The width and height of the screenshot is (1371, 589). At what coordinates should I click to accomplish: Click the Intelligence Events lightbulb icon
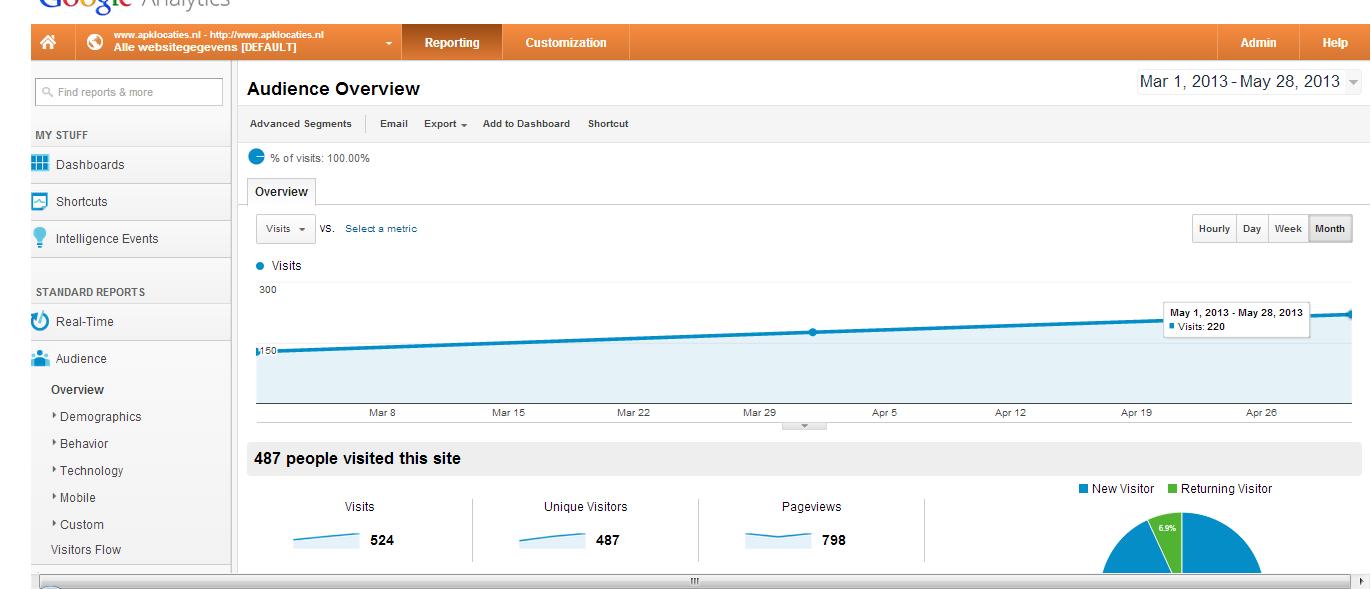tap(40, 238)
